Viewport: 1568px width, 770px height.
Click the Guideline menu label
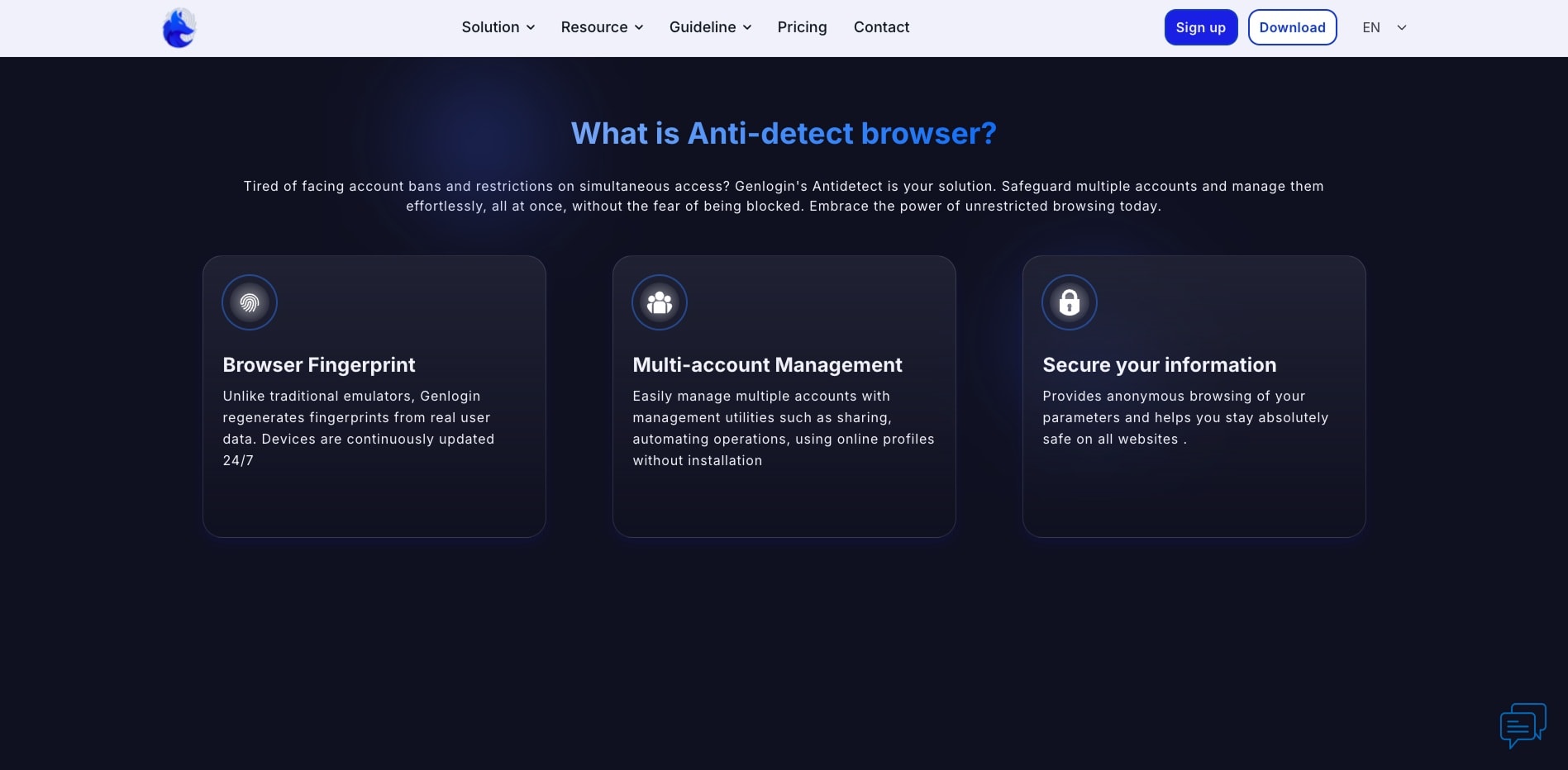pyautogui.click(x=703, y=27)
